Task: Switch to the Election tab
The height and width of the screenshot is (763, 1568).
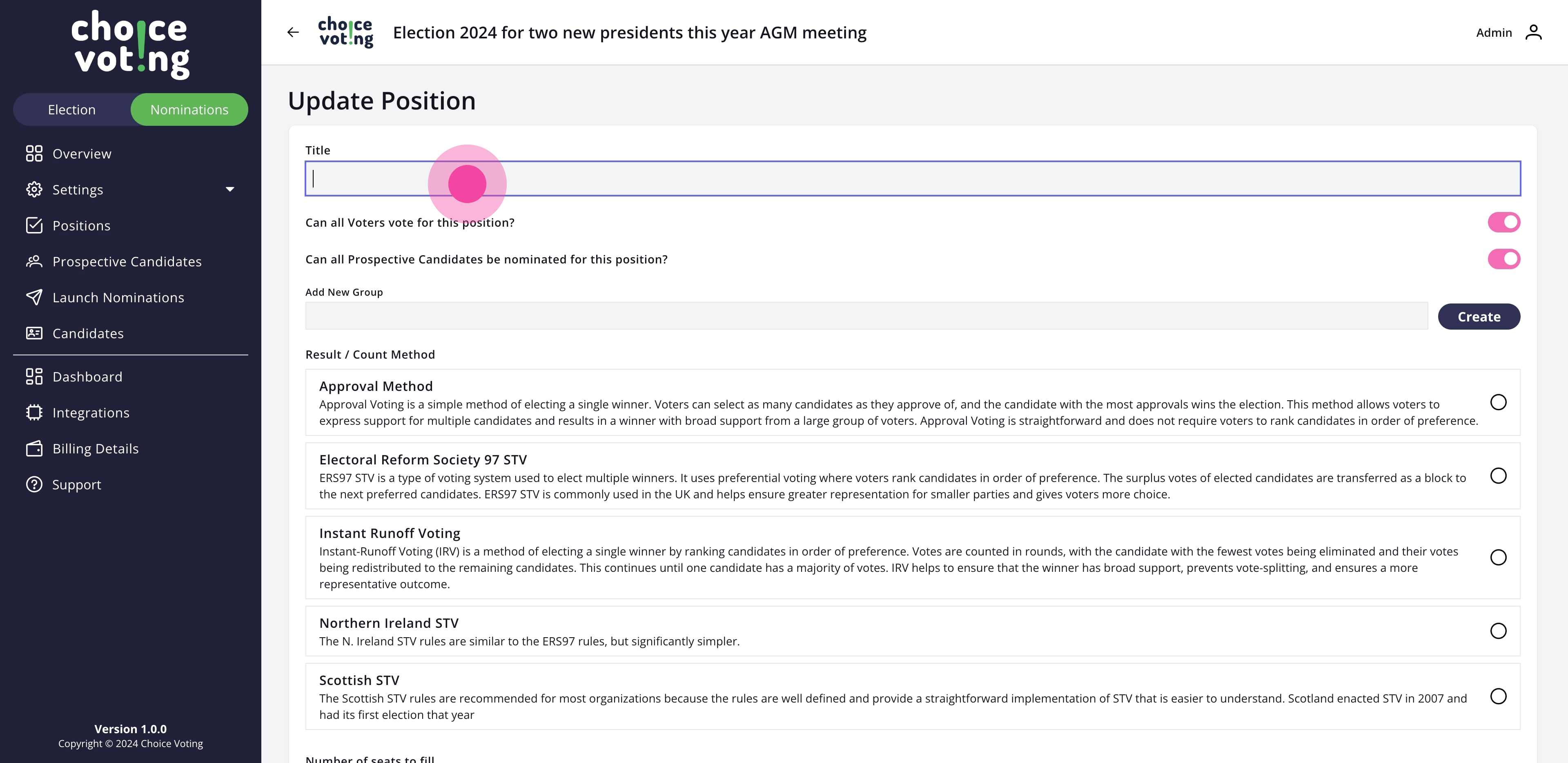Action: pyautogui.click(x=72, y=109)
